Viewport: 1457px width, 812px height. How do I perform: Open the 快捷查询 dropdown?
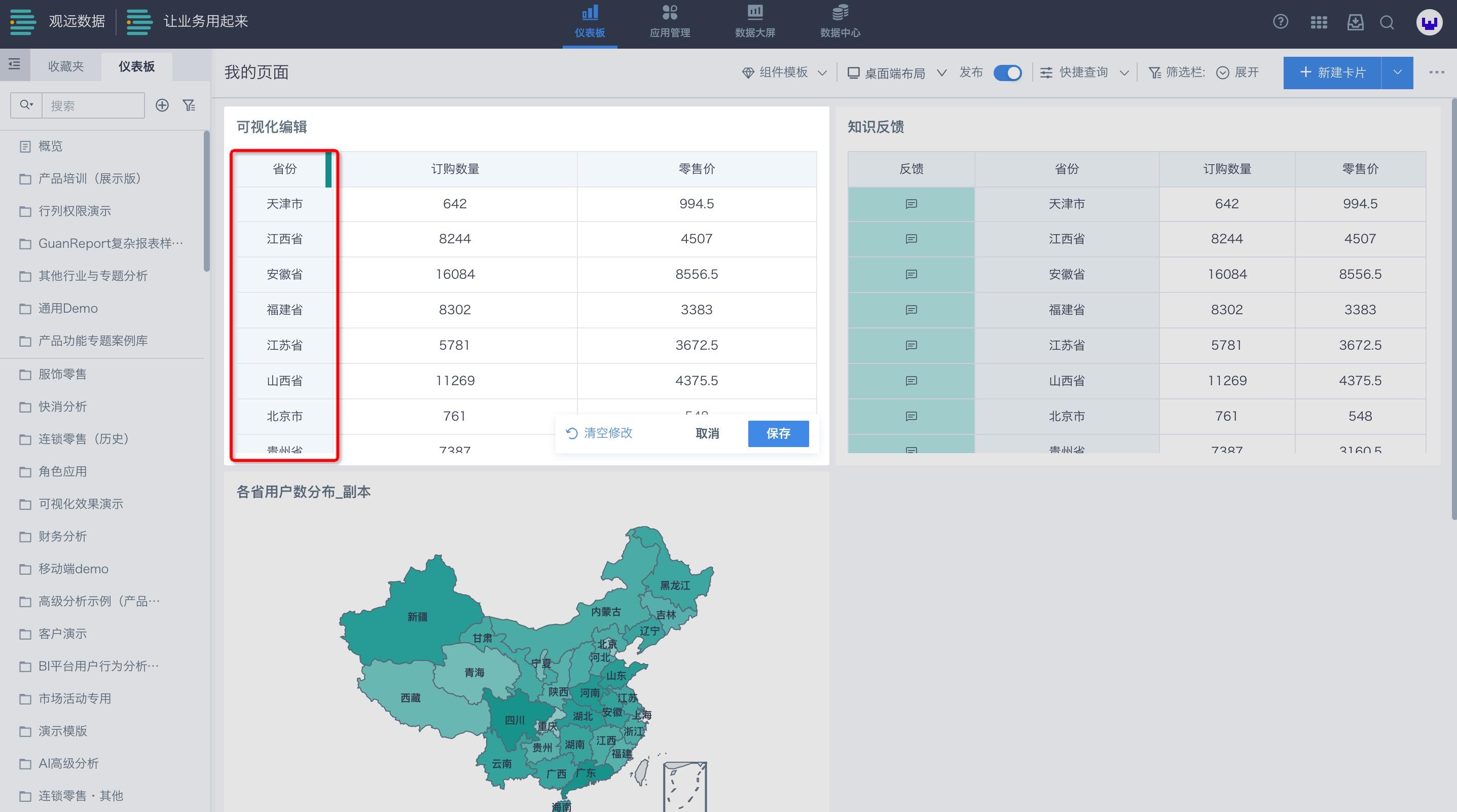[x=1085, y=72]
